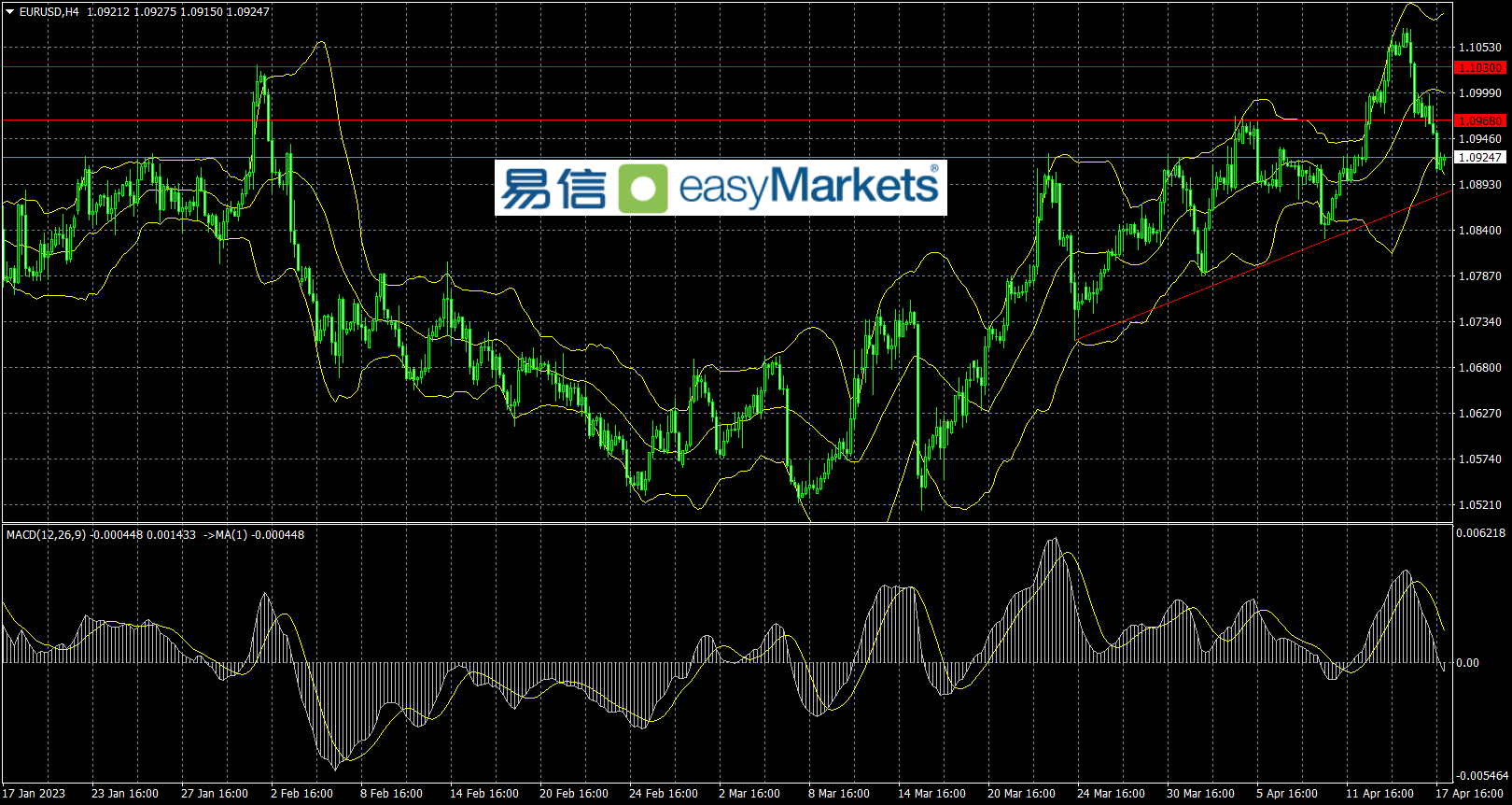This screenshot has width=1512, height=805.
Task: Click the 17 Apr 16:00 time label
Action: pos(1469,794)
